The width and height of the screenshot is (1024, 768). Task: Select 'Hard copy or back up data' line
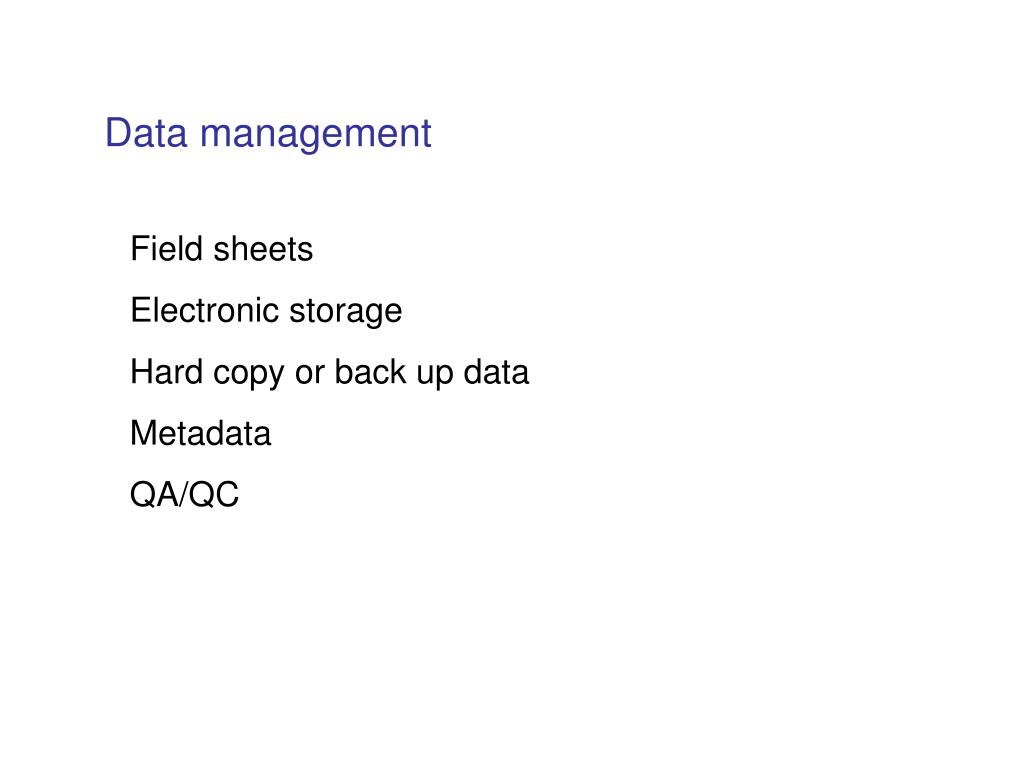click(329, 373)
